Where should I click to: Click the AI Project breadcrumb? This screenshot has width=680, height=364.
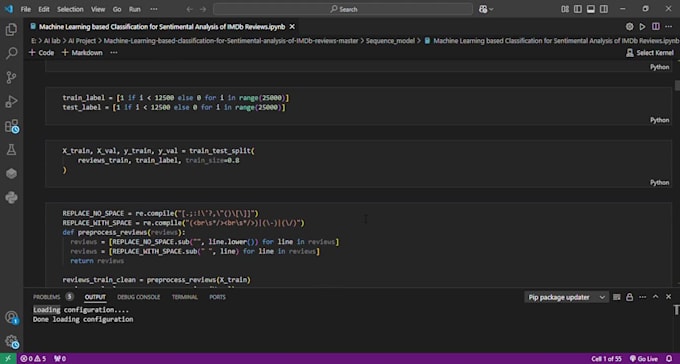click(x=82, y=41)
